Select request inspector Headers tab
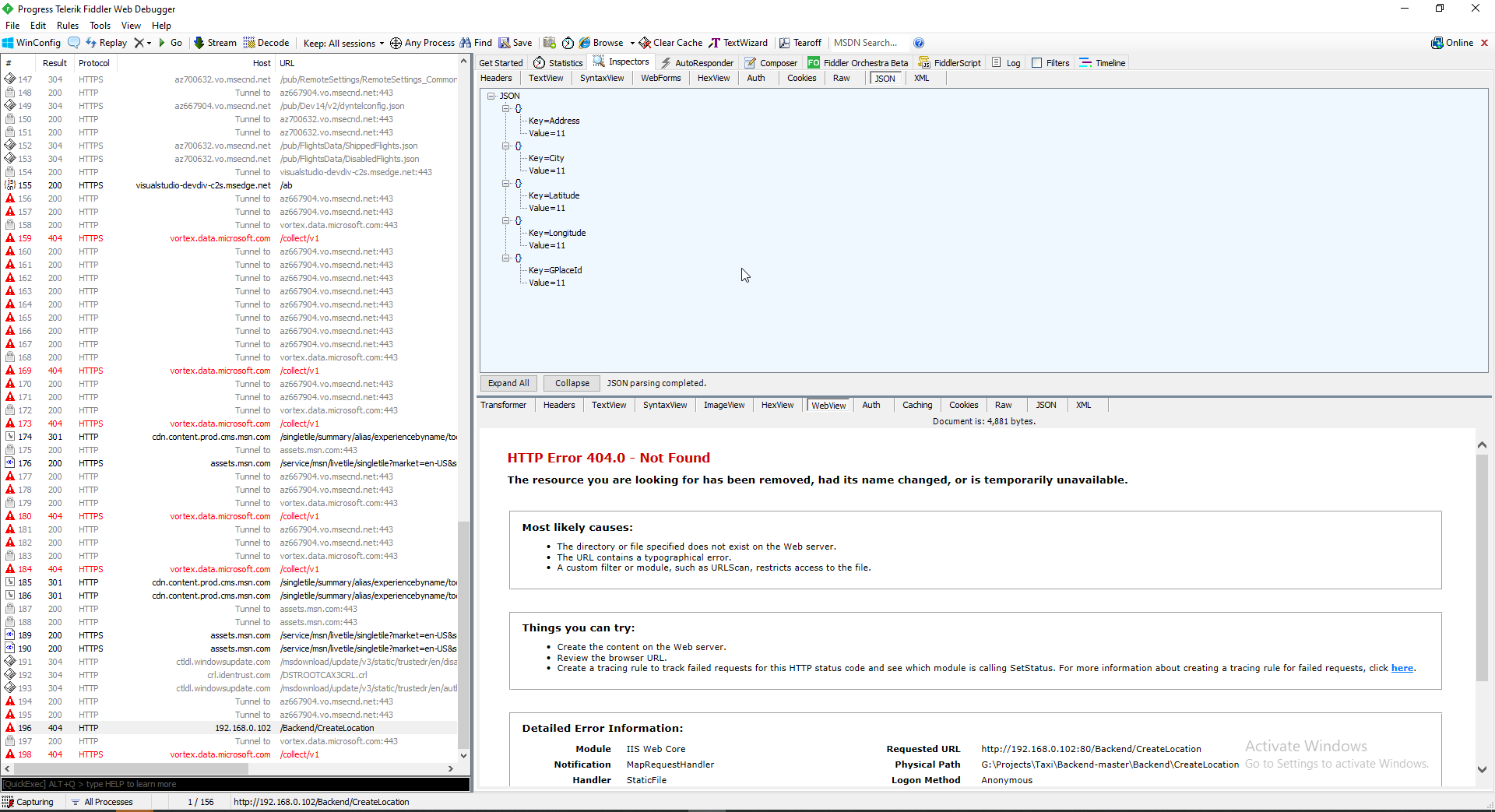Screen dimensions: 1495x812 tap(496, 78)
